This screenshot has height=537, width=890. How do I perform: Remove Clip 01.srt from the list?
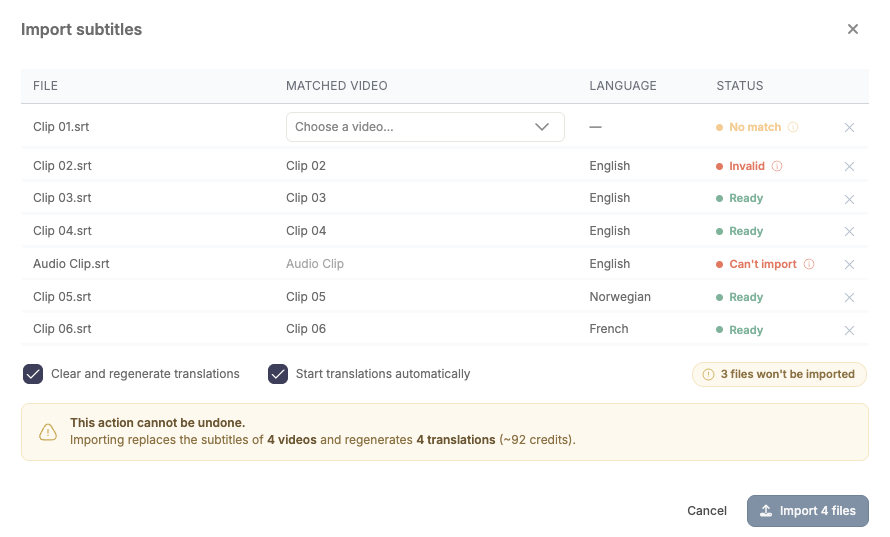click(x=849, y=128)
